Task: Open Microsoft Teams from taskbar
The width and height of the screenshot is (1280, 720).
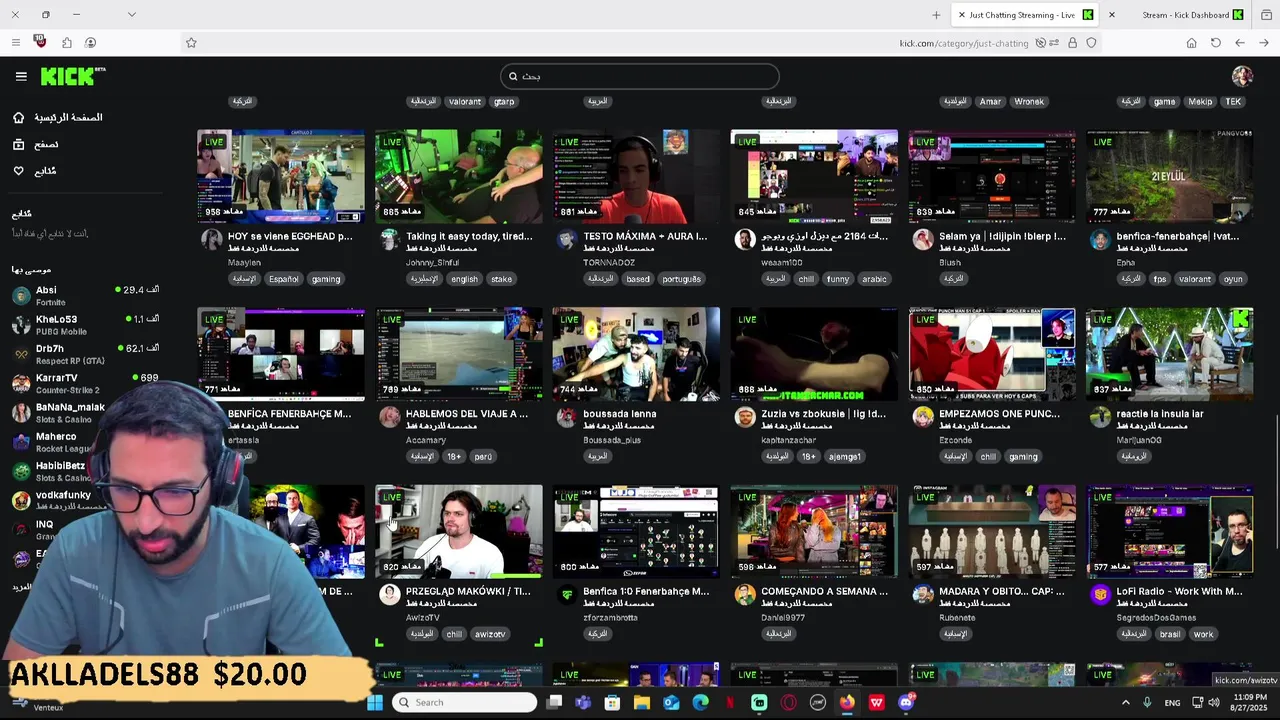Action: click(583, 702)
